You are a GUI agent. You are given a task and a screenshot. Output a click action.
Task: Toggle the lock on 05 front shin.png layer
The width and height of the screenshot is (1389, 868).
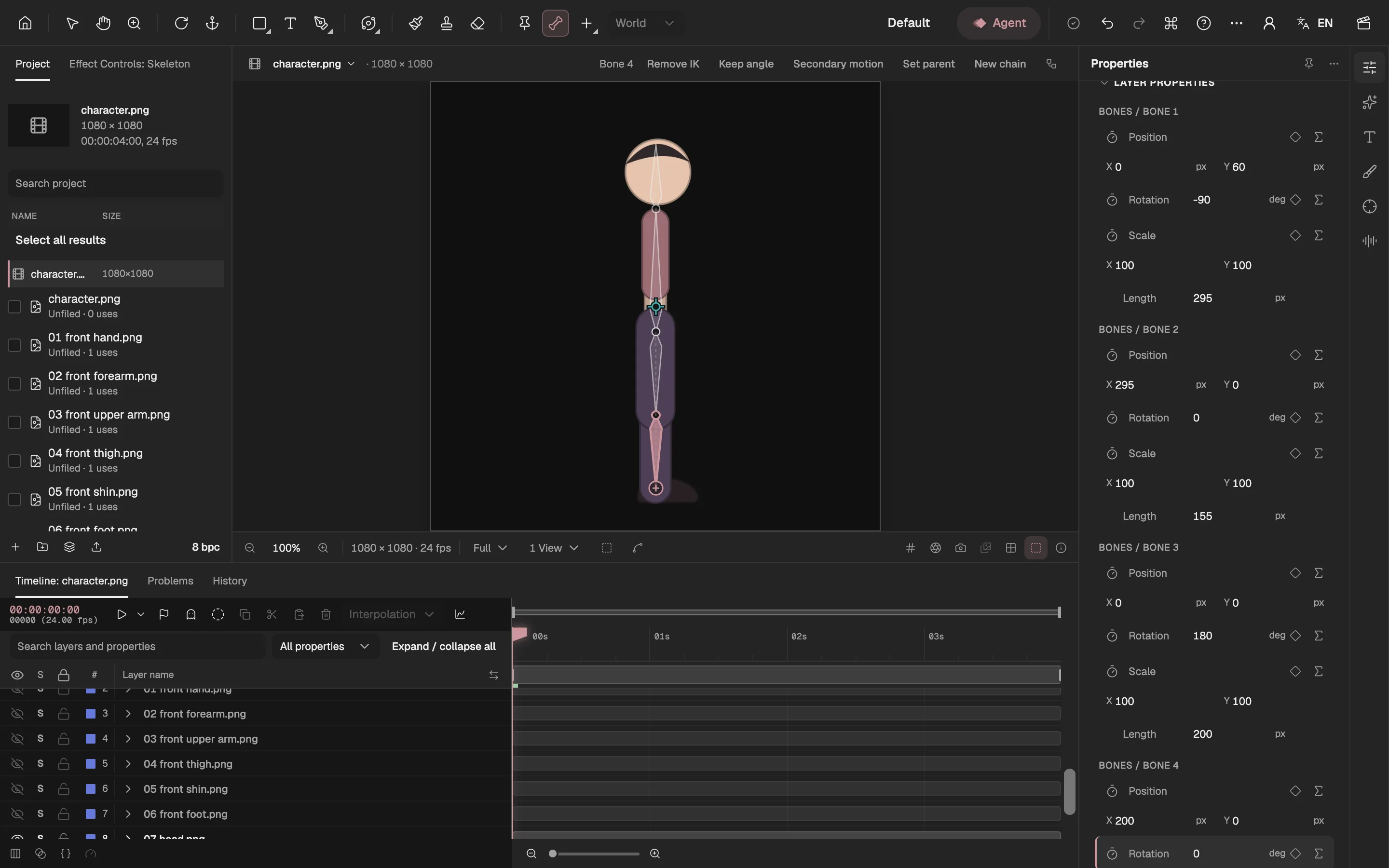click(64, 789)
